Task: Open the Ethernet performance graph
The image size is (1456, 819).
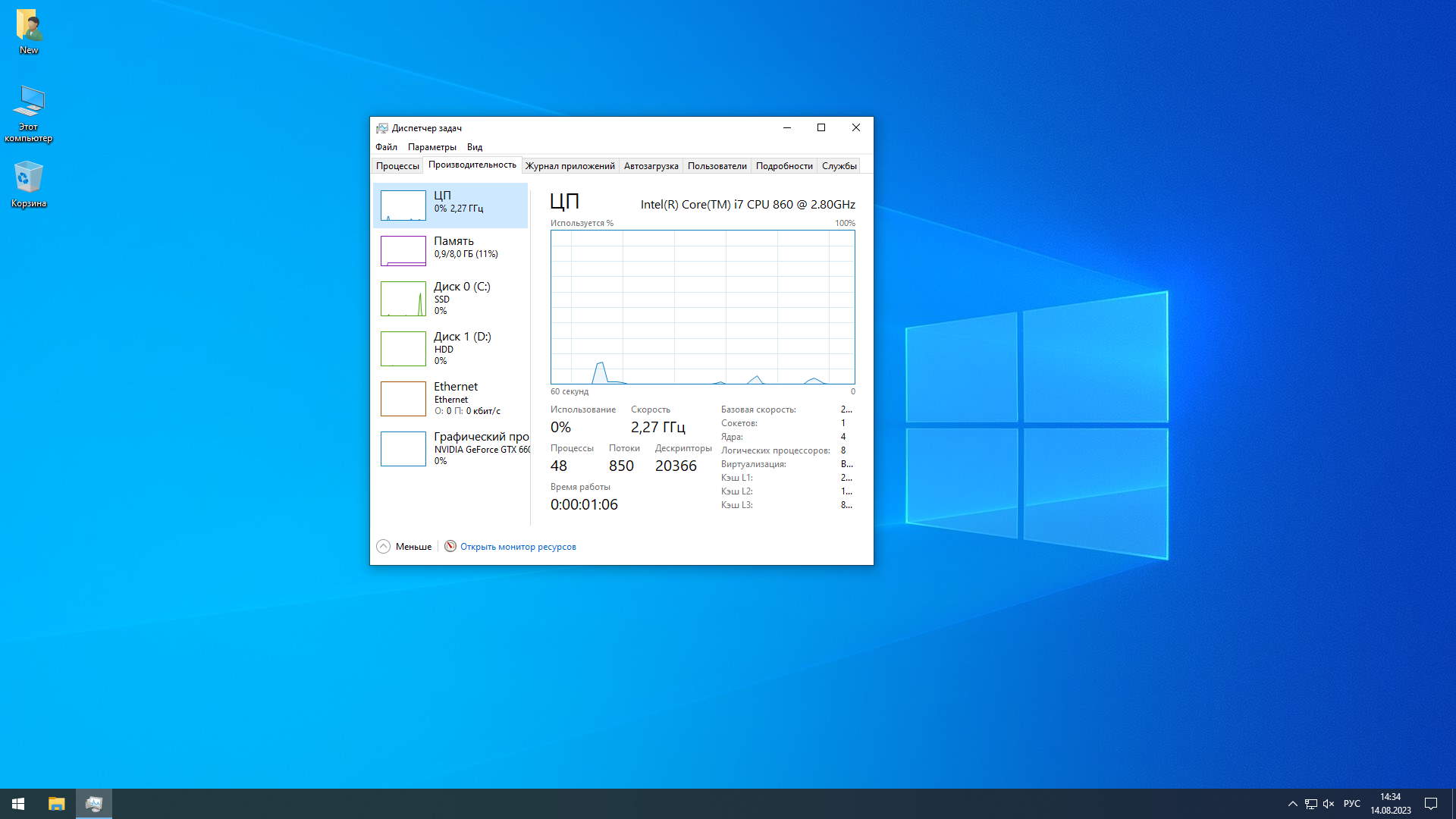Action: [403, 399]
